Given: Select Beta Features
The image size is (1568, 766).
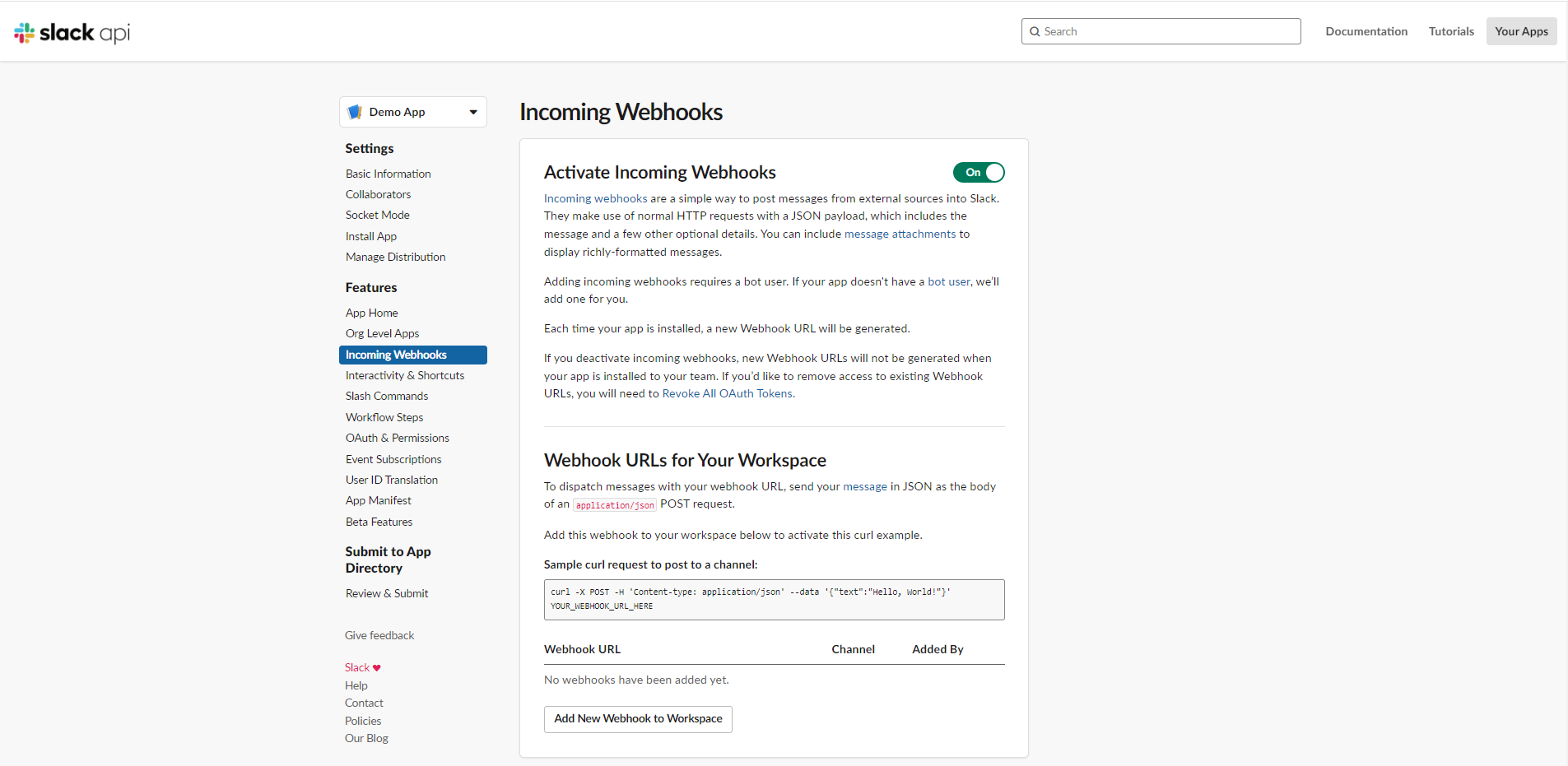Looking at the screenshot, I should tap(379, 522).
